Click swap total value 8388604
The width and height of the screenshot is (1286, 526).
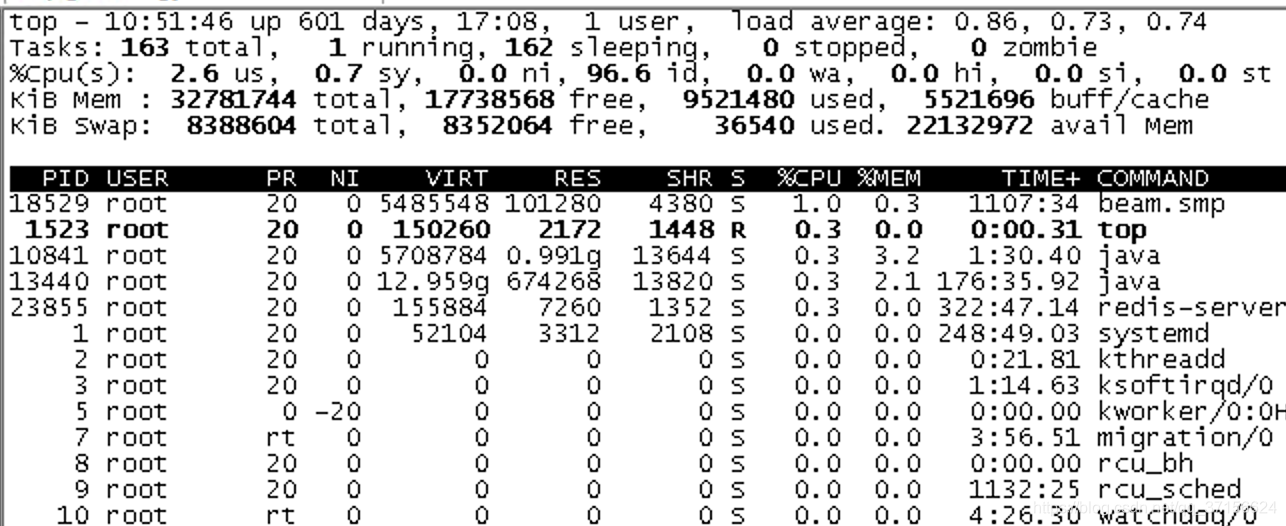pos(243,125)
